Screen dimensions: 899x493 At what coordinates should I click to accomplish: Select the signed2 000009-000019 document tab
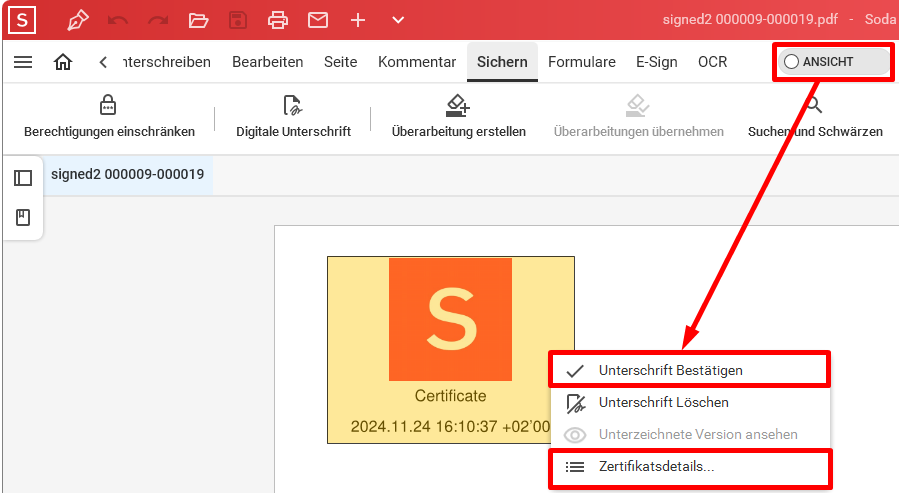127,174
